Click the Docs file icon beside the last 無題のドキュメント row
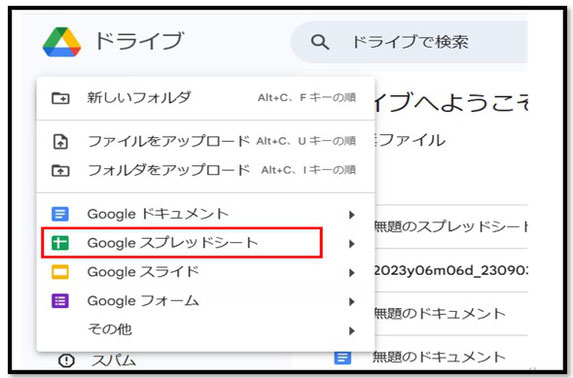Image resolution: width=573 pixels, height=378 pixels. 342,357
